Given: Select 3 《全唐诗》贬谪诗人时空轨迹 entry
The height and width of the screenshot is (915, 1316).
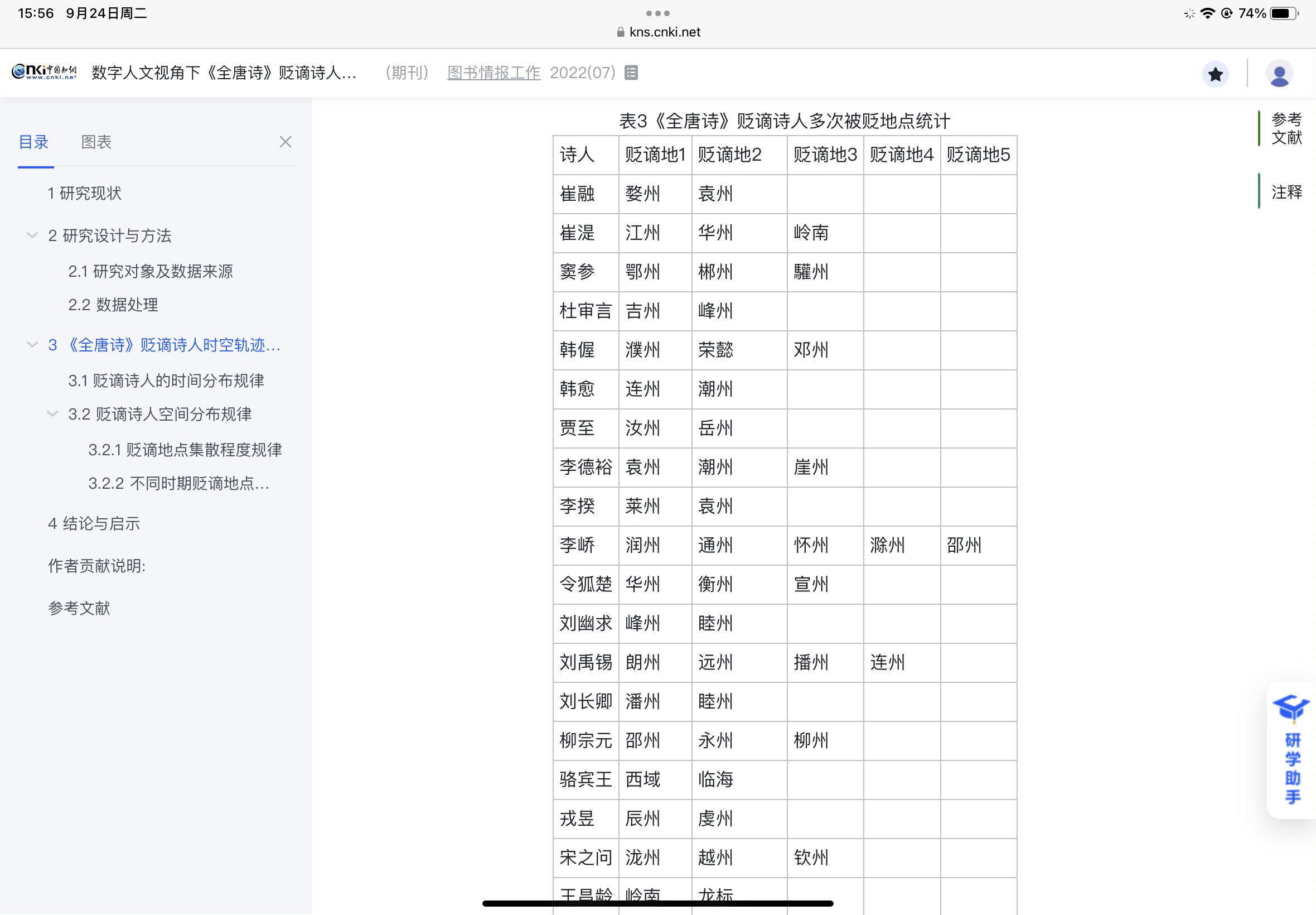Looking at the screenshot, I should pos(164,345).
